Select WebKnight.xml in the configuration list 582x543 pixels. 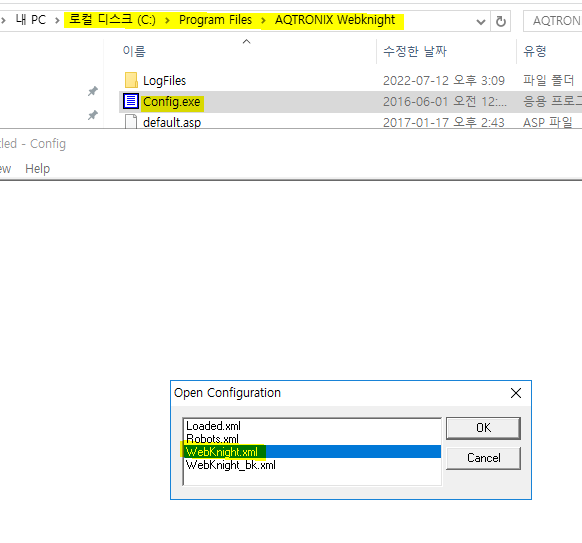pyautogui.click(x=312, y=452)
